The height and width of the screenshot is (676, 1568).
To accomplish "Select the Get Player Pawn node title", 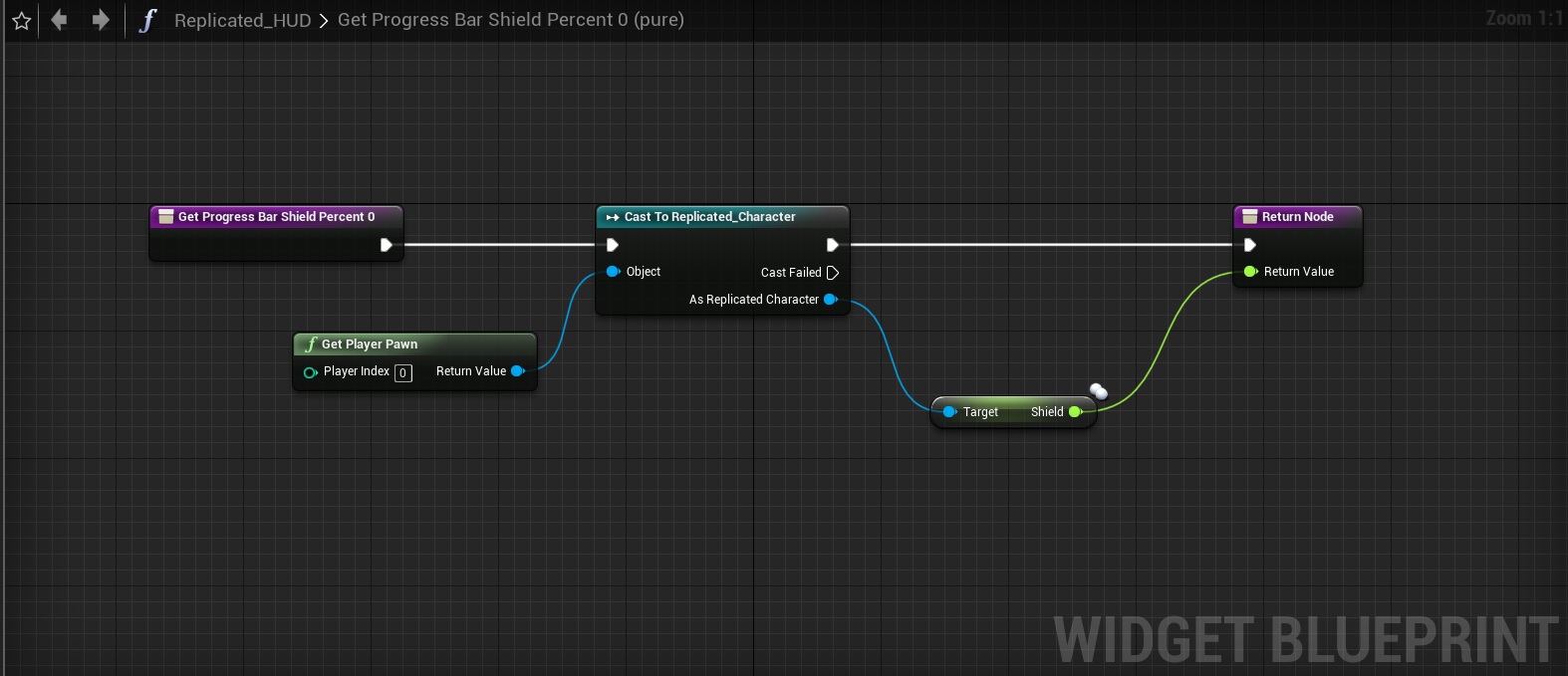I will 370,344.
